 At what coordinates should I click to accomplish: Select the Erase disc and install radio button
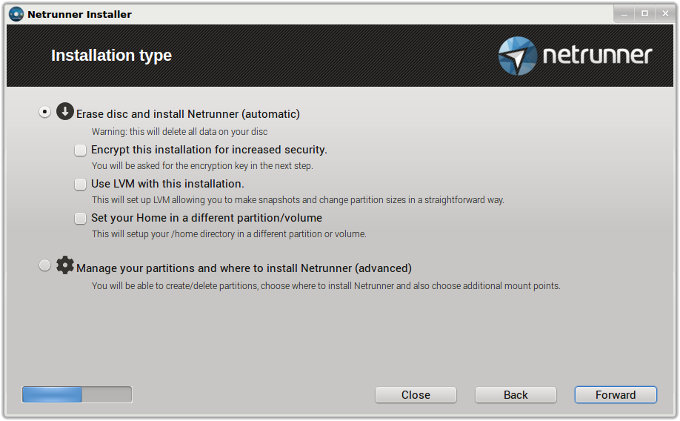coord(44,112)
